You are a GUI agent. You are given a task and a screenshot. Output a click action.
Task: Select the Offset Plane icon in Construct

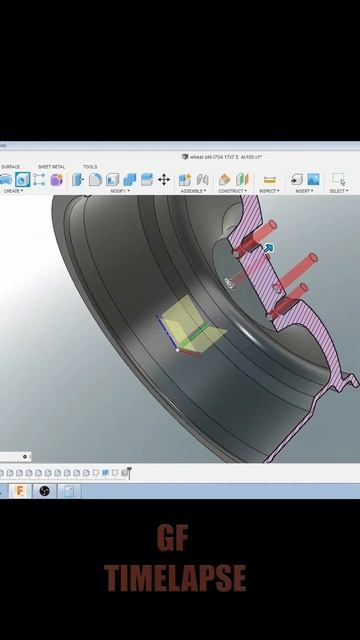(224, 180)
